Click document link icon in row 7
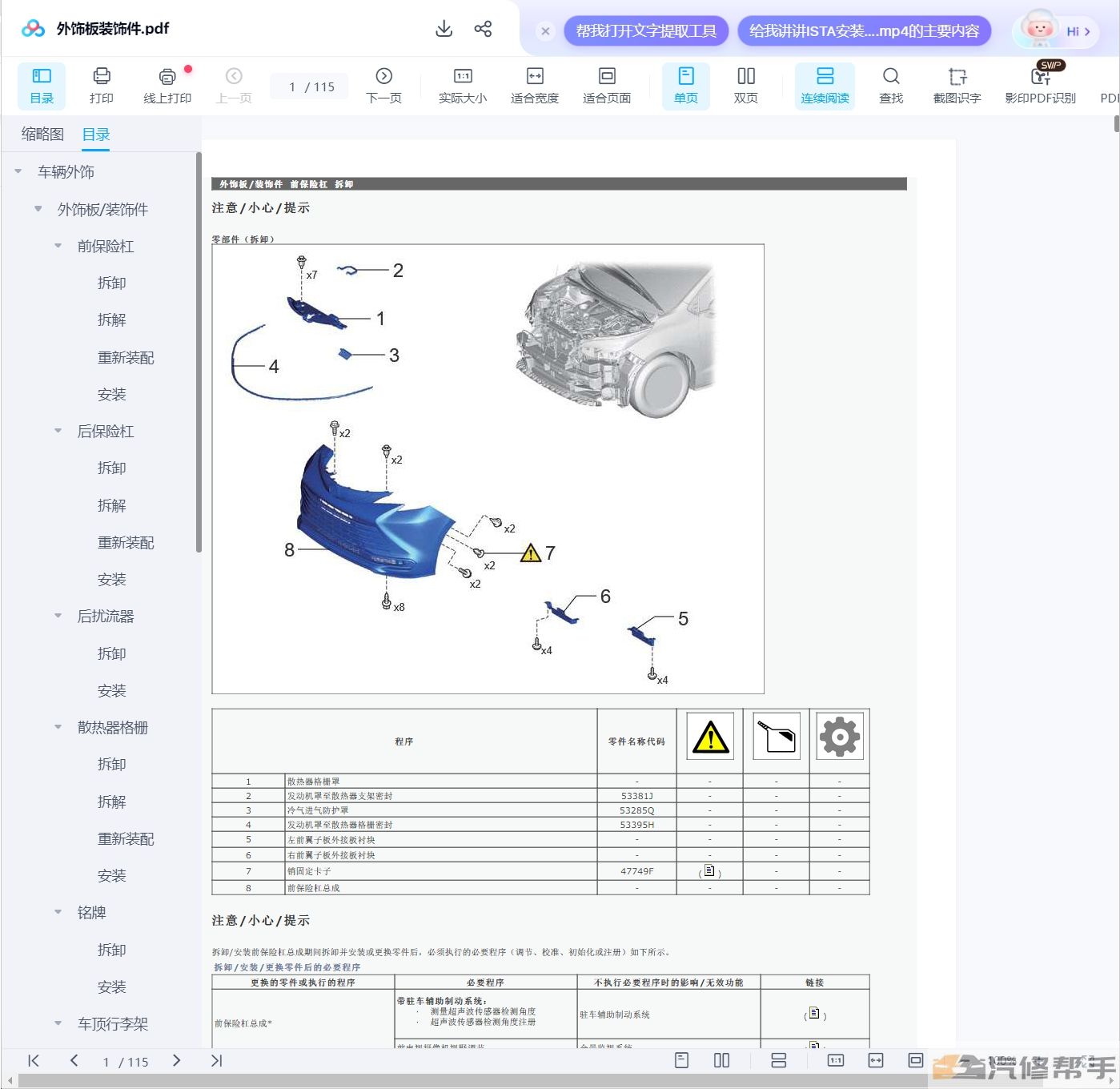Image resolution: width=1120 pixels, height=1089 pixels. [x=709, y=871]
